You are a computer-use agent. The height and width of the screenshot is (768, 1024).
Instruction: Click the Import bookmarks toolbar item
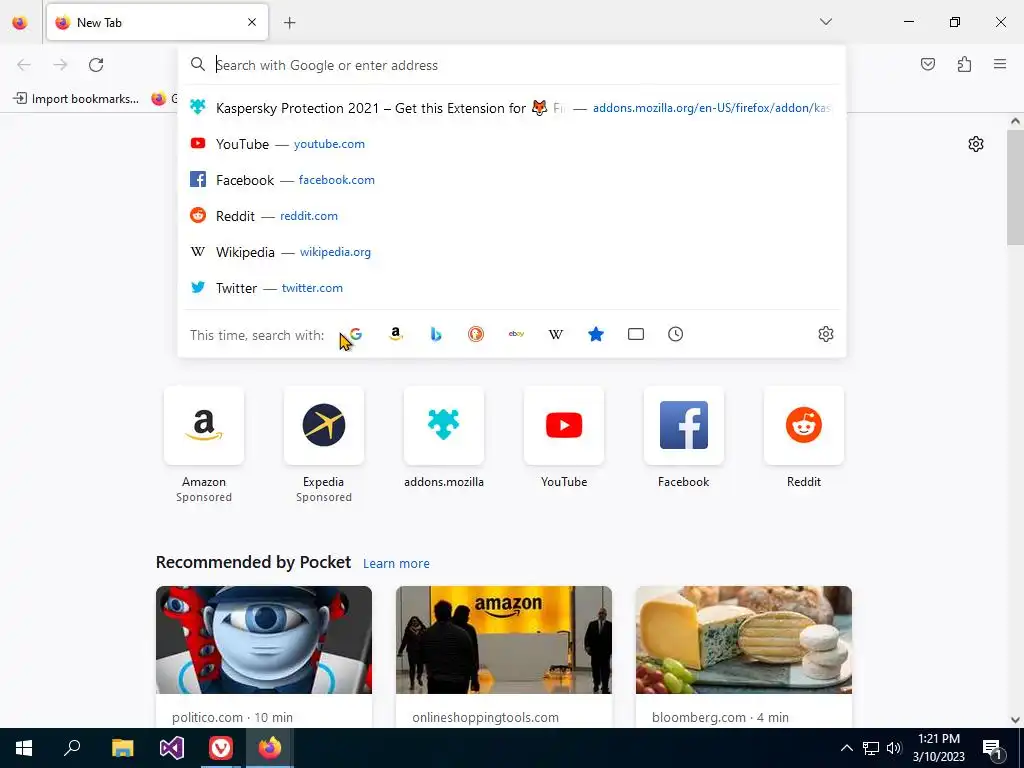(76, 99)
